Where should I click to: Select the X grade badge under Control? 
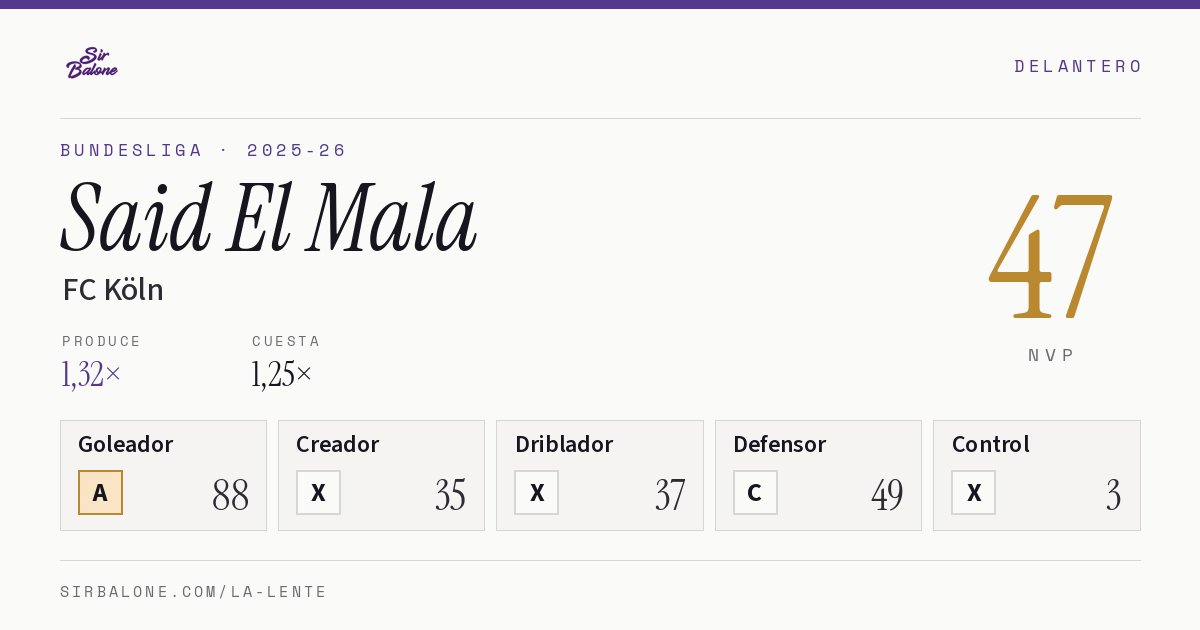[x=973, y=492]
